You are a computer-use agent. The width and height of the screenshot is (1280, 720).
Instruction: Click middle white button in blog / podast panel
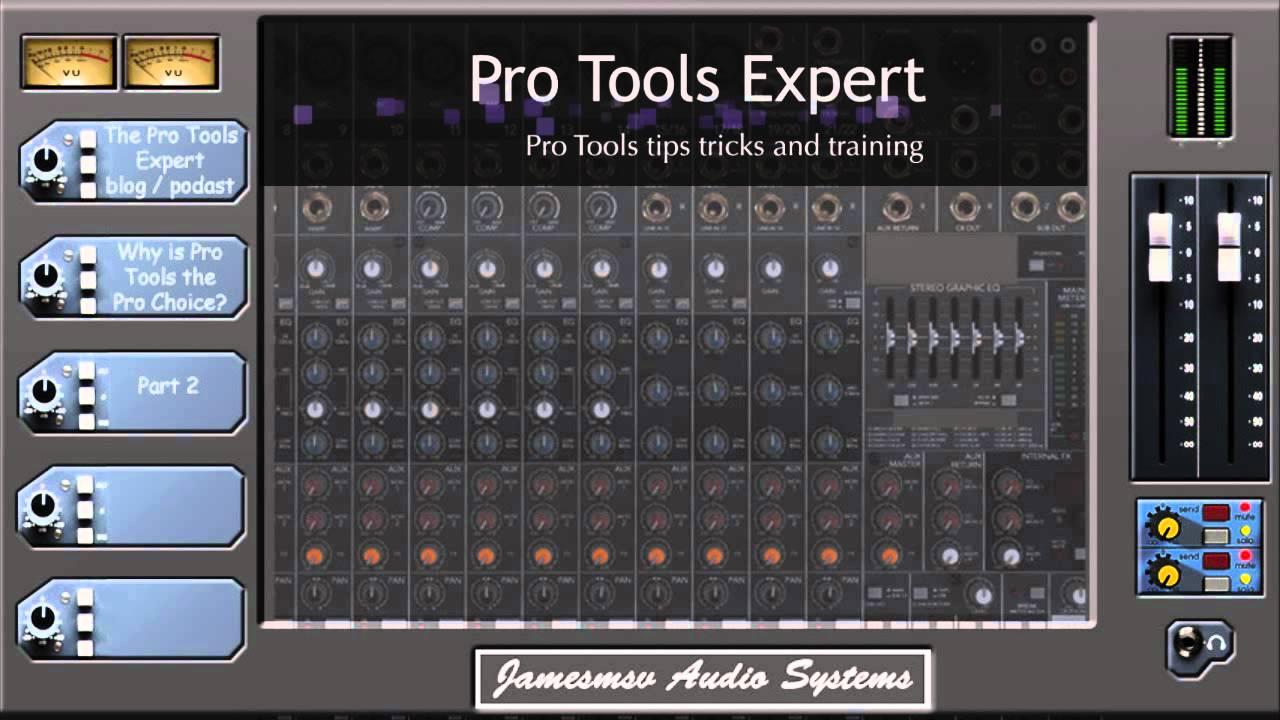pos(88,164)
